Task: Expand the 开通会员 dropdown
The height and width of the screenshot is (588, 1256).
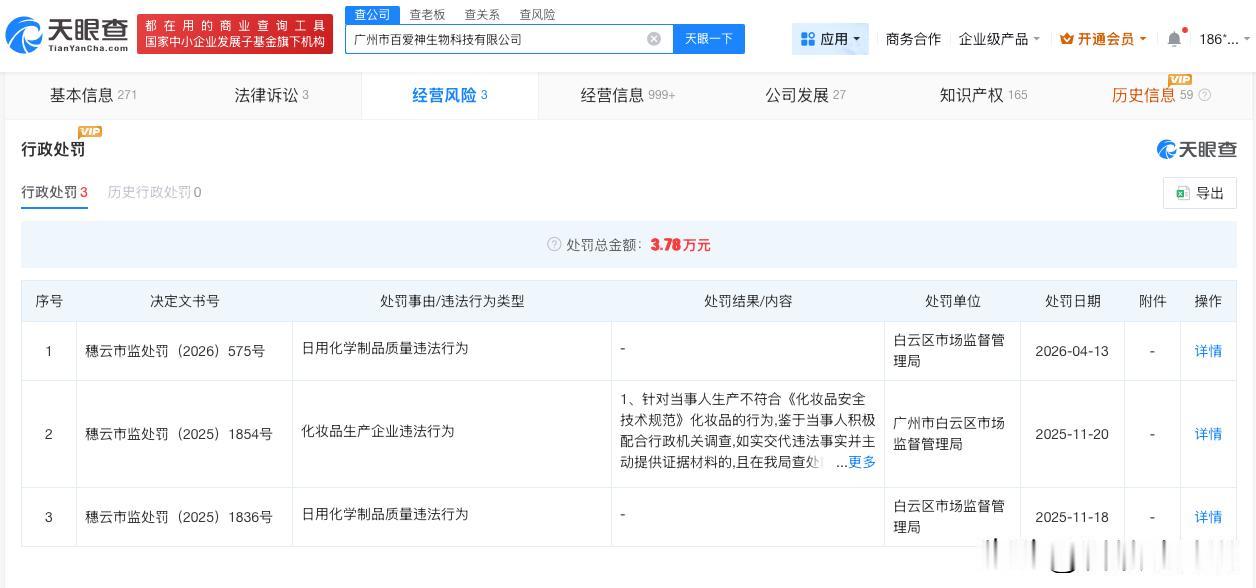Action: [1103, 39]
